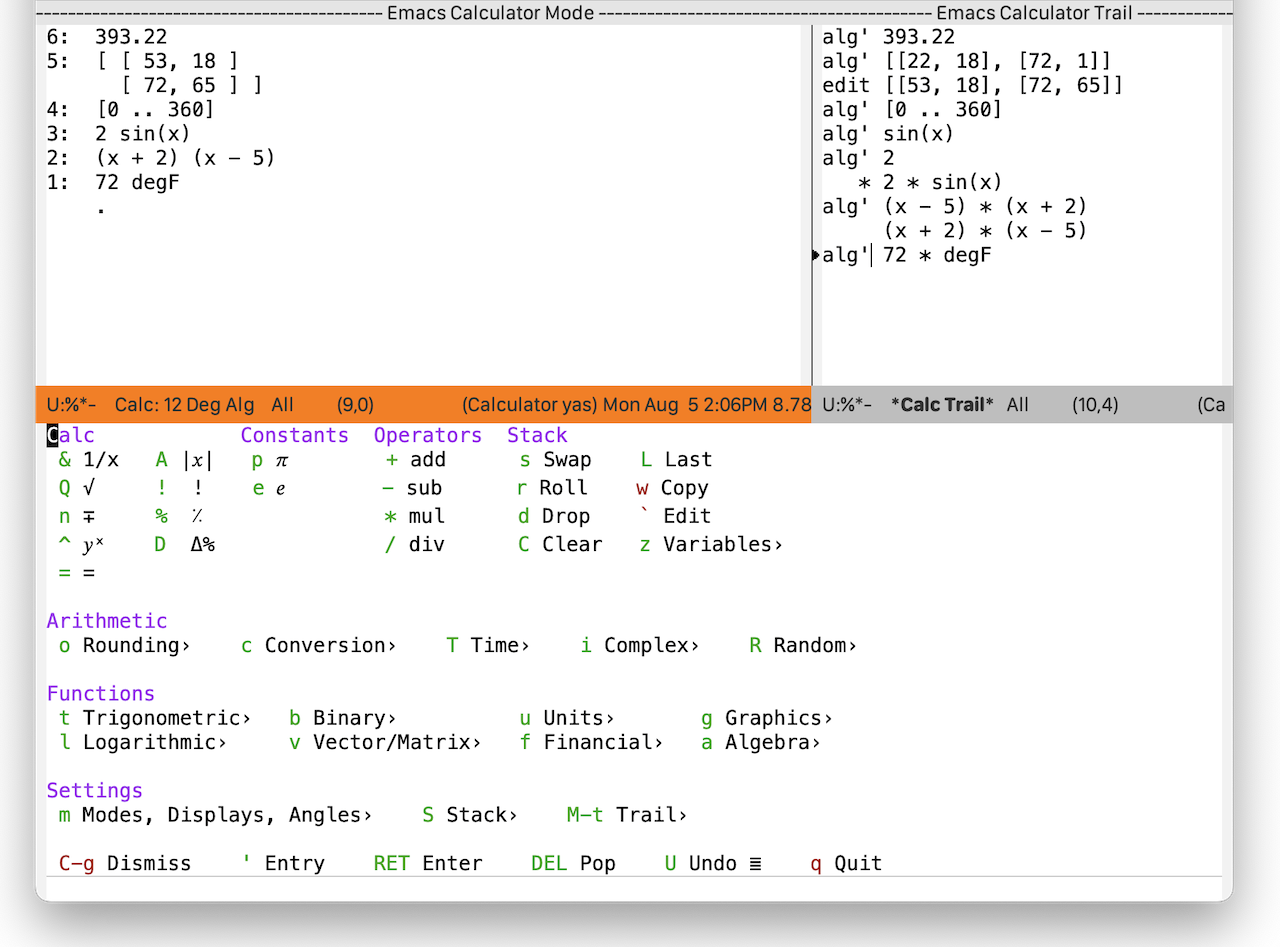Screen dimensions: 1280x947
Task: Select stack entry 393.22
Action: 132,37
